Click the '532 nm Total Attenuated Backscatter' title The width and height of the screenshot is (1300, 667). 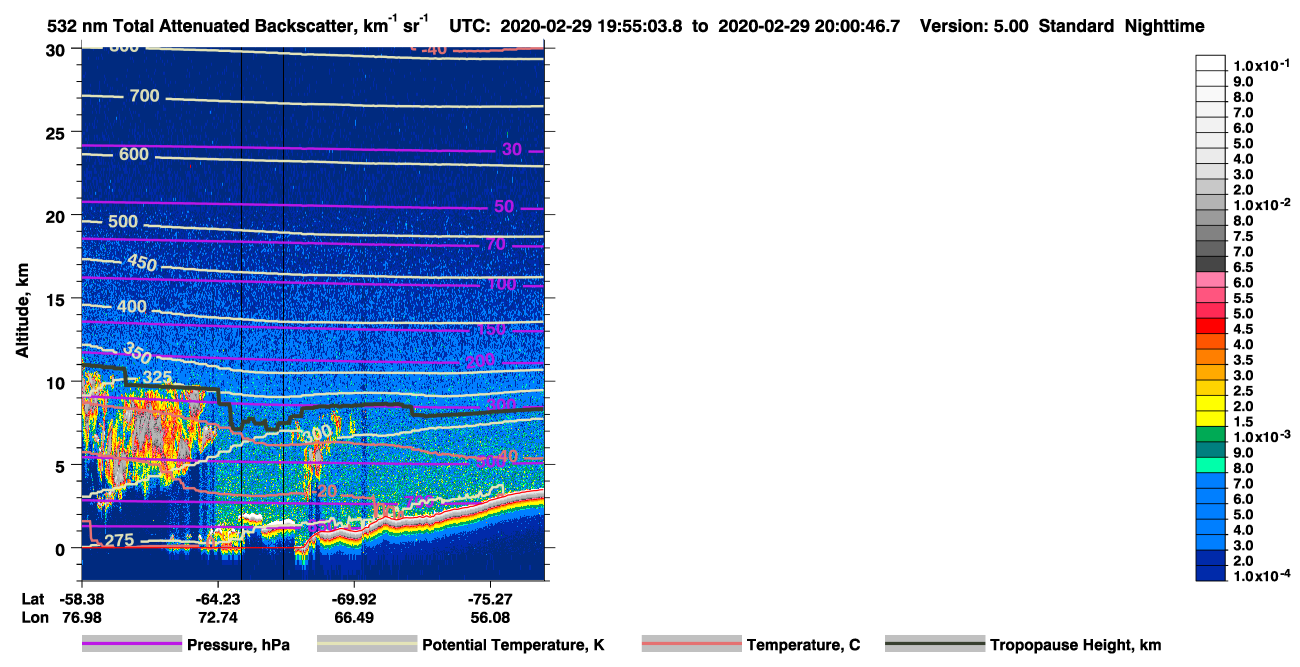[x=203, y=26]
